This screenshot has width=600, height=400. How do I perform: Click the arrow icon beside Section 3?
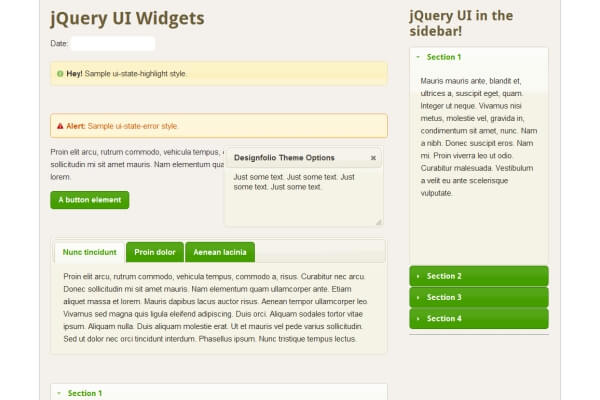(417, 297)
